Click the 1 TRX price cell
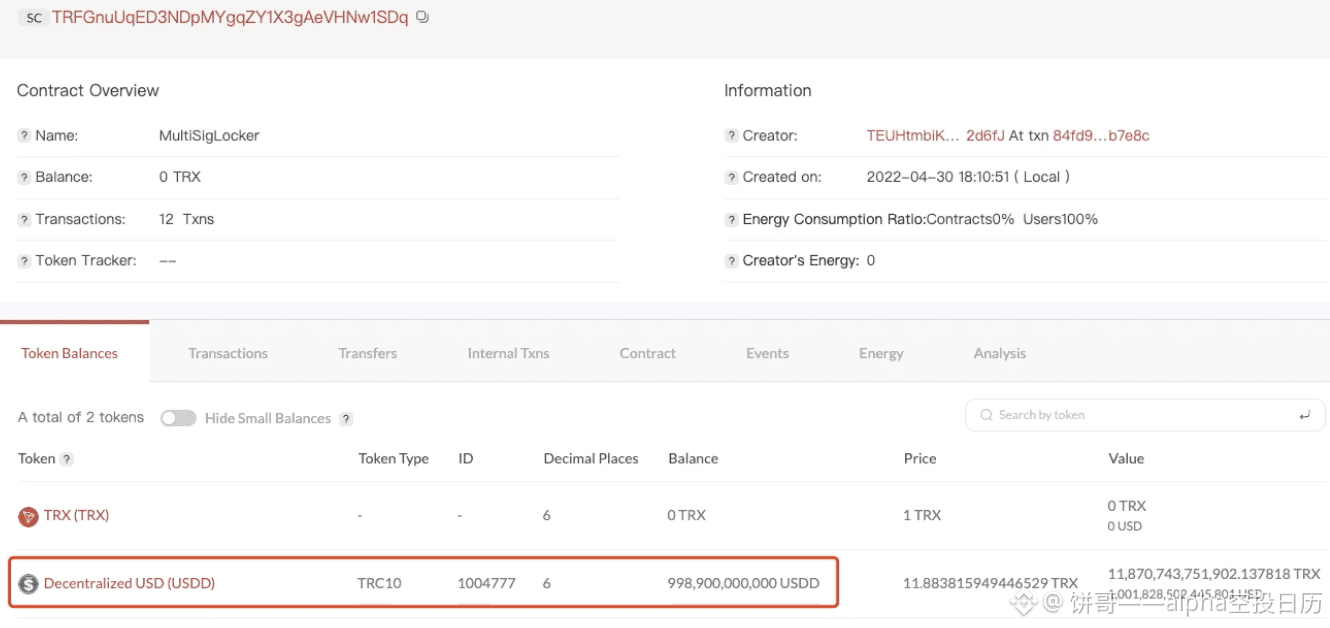 (922, 515)
